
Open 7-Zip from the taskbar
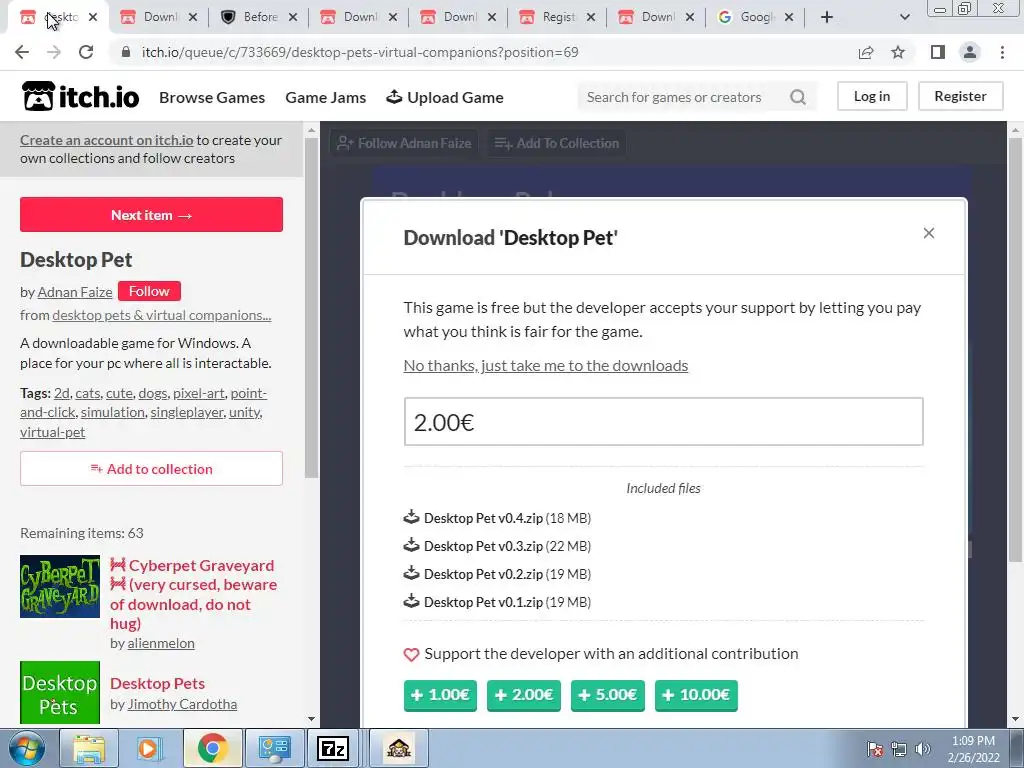tap(333, 748)
